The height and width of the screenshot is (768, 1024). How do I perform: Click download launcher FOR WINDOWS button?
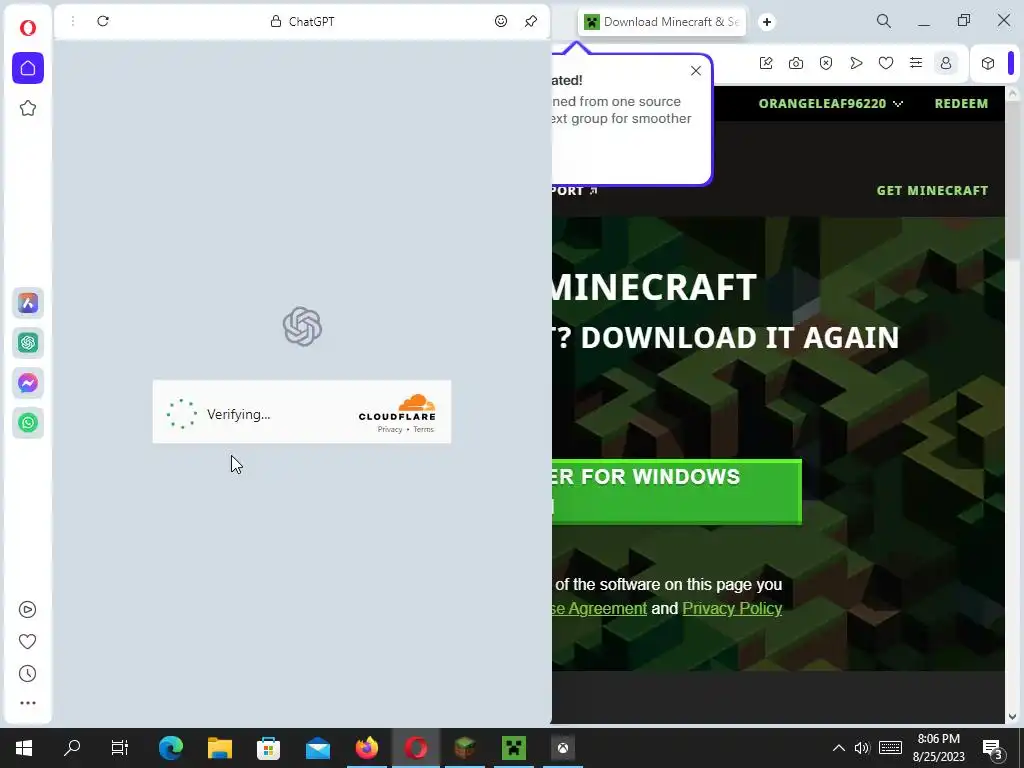coord(677,492)
